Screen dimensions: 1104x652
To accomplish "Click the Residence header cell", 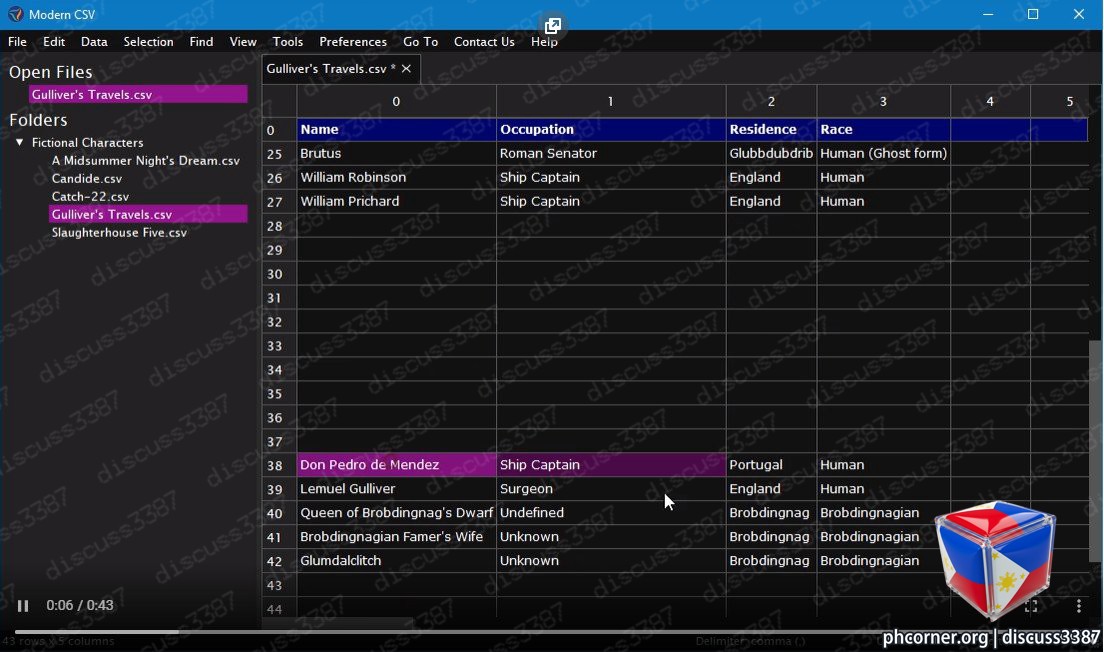I will 772,130.
